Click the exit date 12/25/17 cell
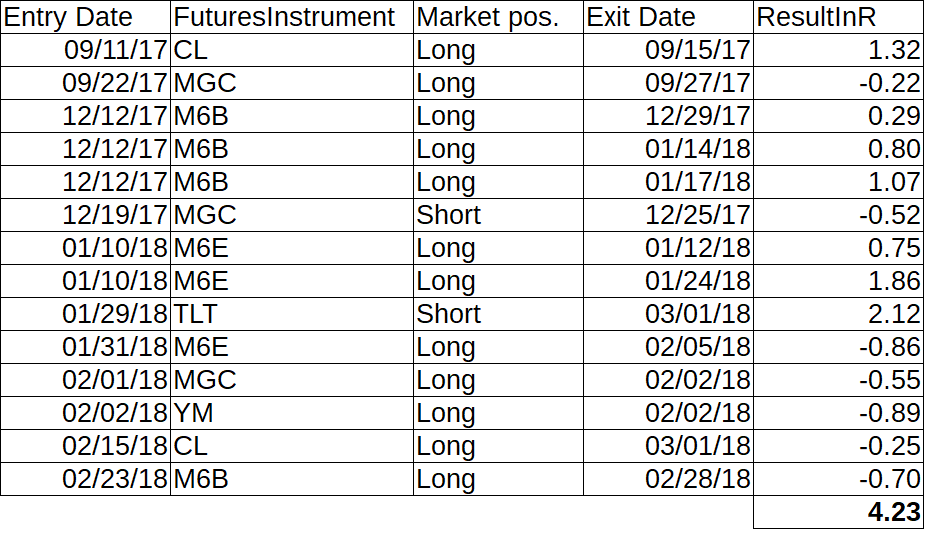927x546 pixels. (668, 214)
